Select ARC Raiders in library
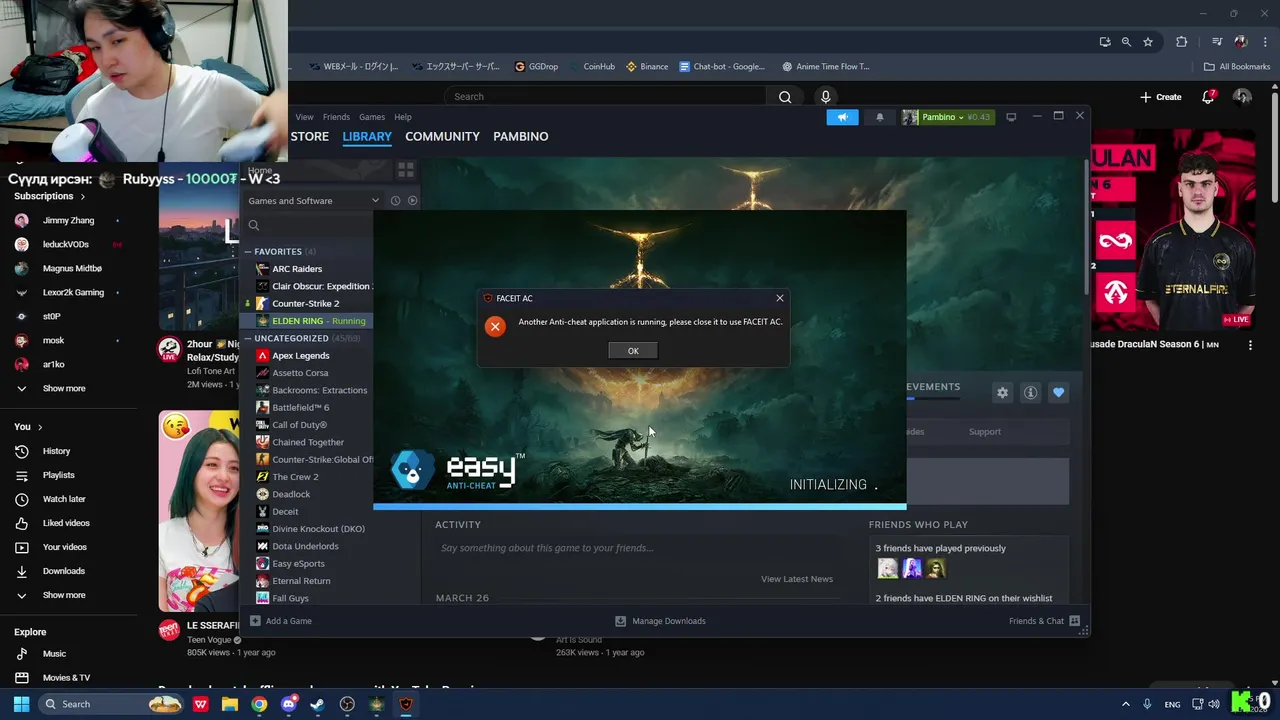 click(297, 269)
